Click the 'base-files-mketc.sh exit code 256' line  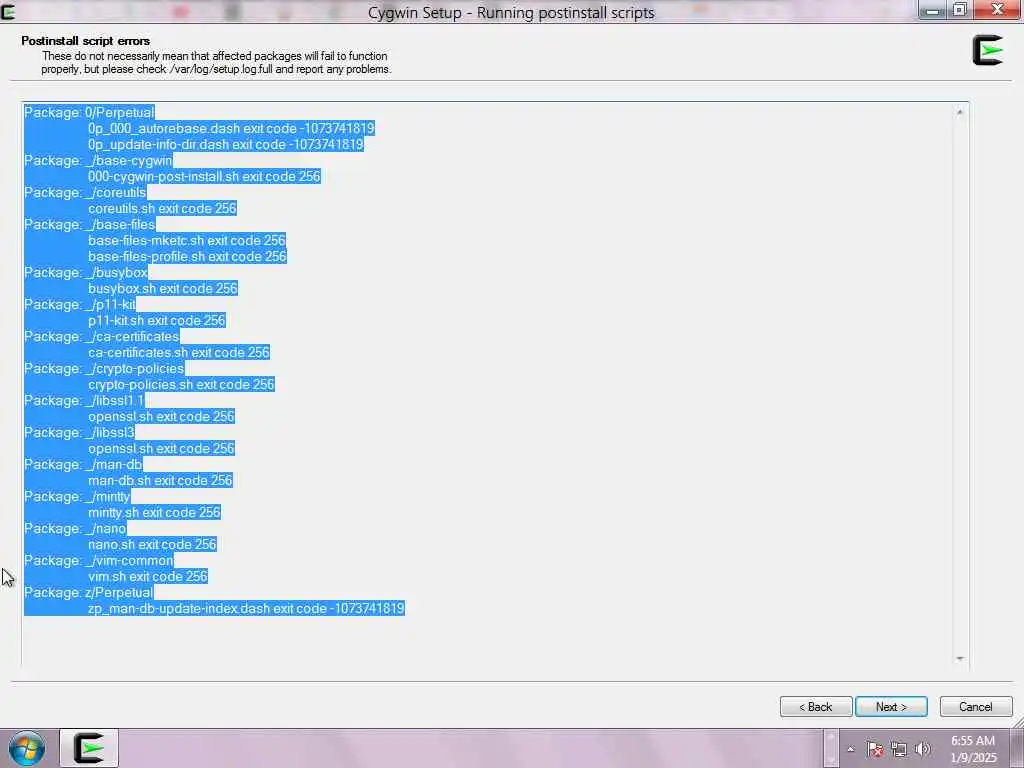coord(187,240)
